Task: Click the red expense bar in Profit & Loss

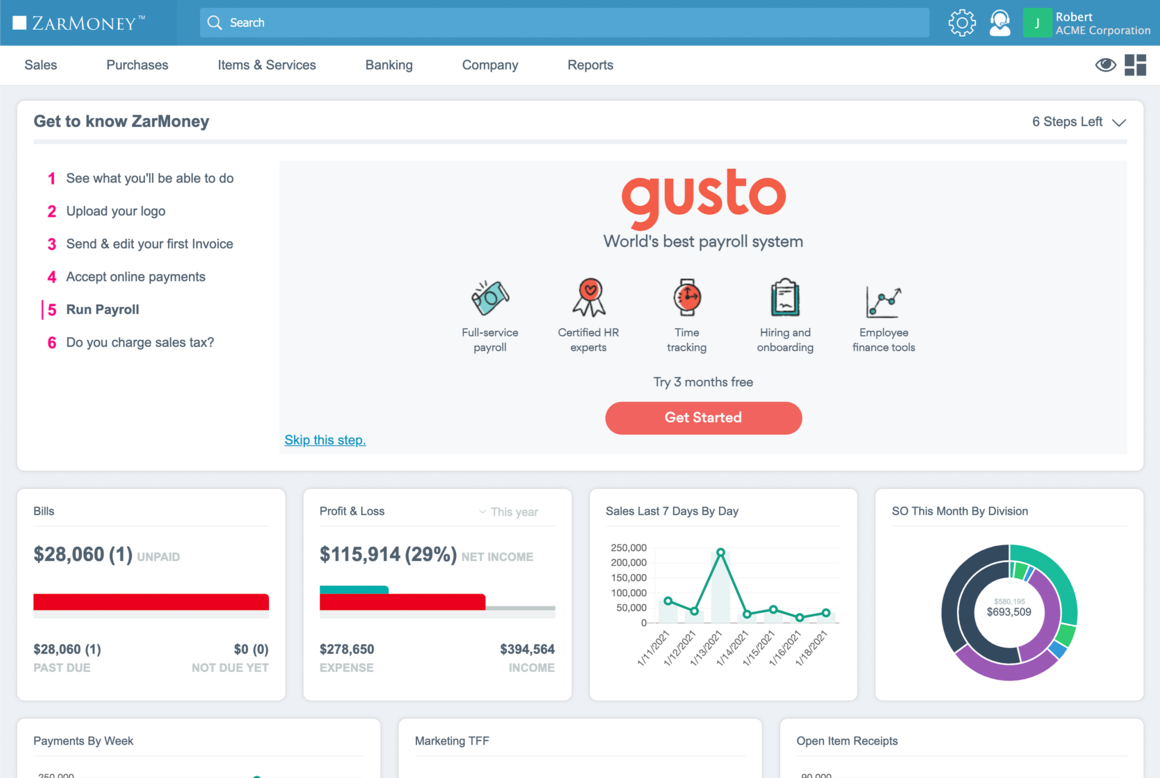Action: pos(402,602)
